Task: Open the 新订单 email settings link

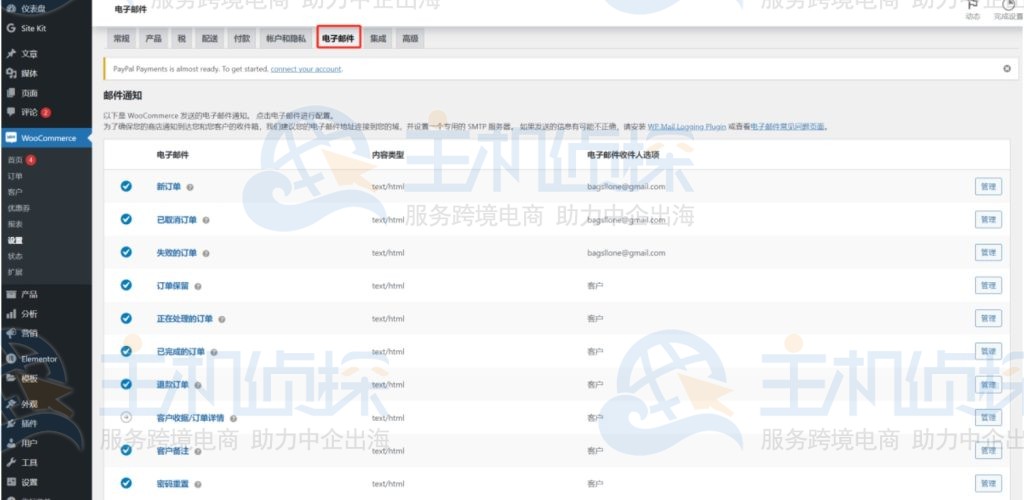Action: click(x=168, y=187)
